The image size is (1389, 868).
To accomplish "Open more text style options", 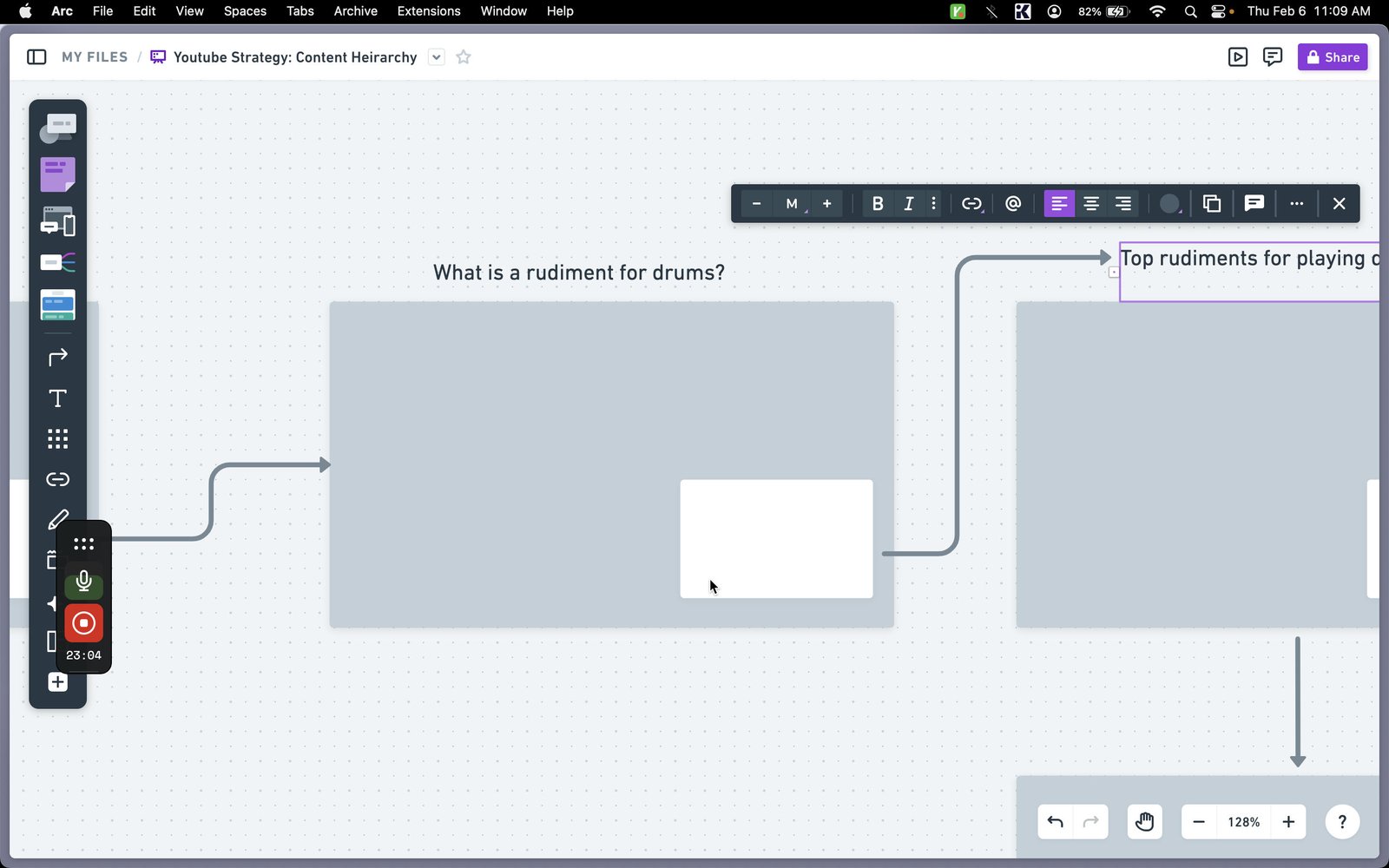I will [934, 204].
